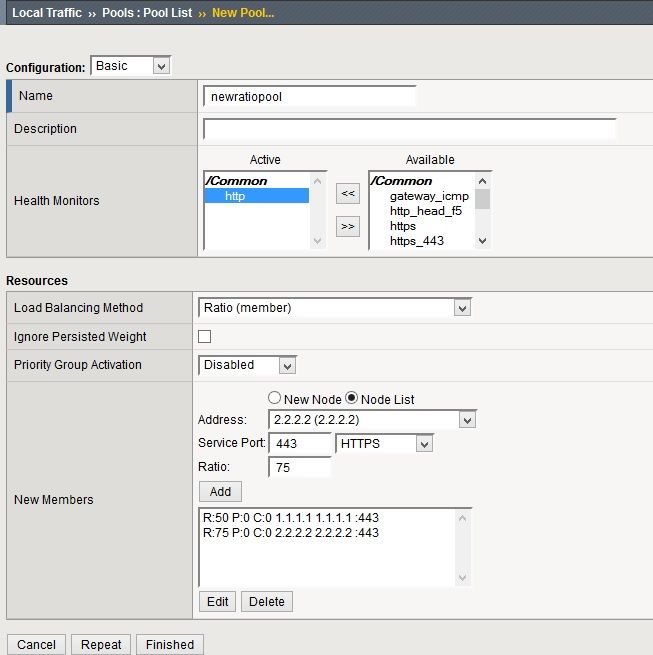Click in the Description text field
This screenshot has height=655, width=653.
[x=409, y=129]
